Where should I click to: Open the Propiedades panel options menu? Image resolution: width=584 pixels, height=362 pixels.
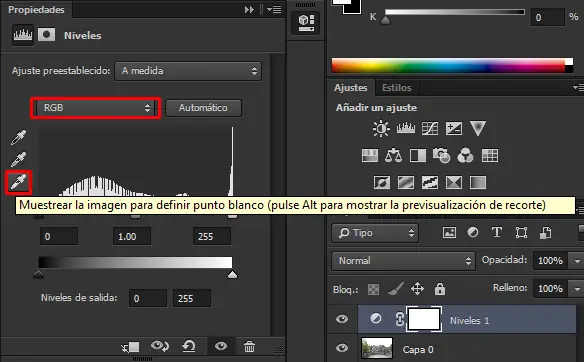274,9
